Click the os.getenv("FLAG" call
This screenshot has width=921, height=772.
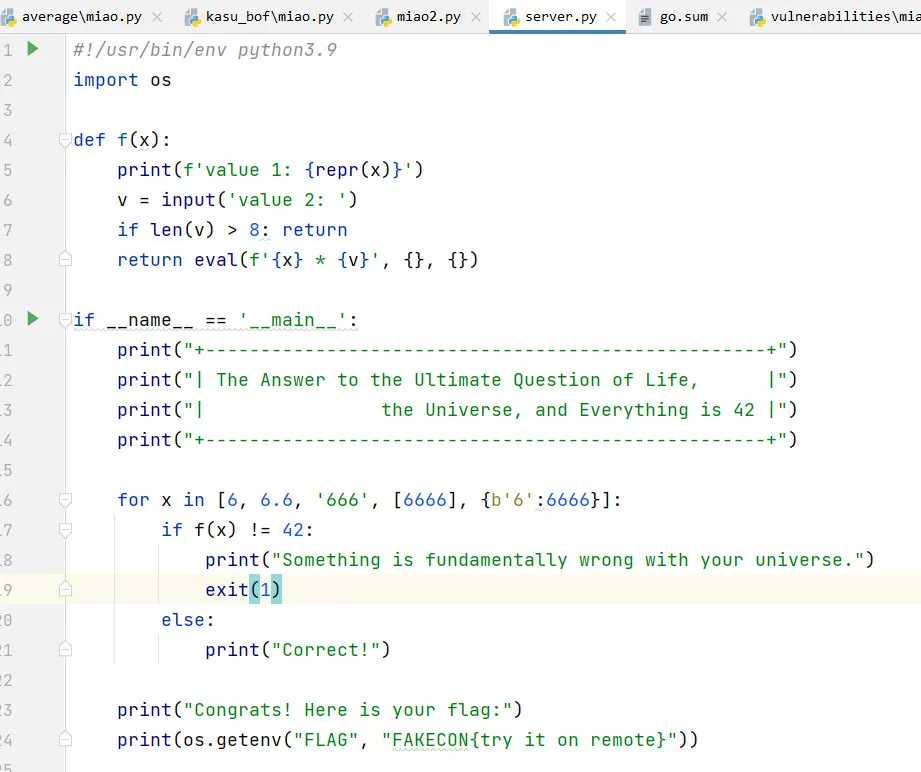click(271, 740)
